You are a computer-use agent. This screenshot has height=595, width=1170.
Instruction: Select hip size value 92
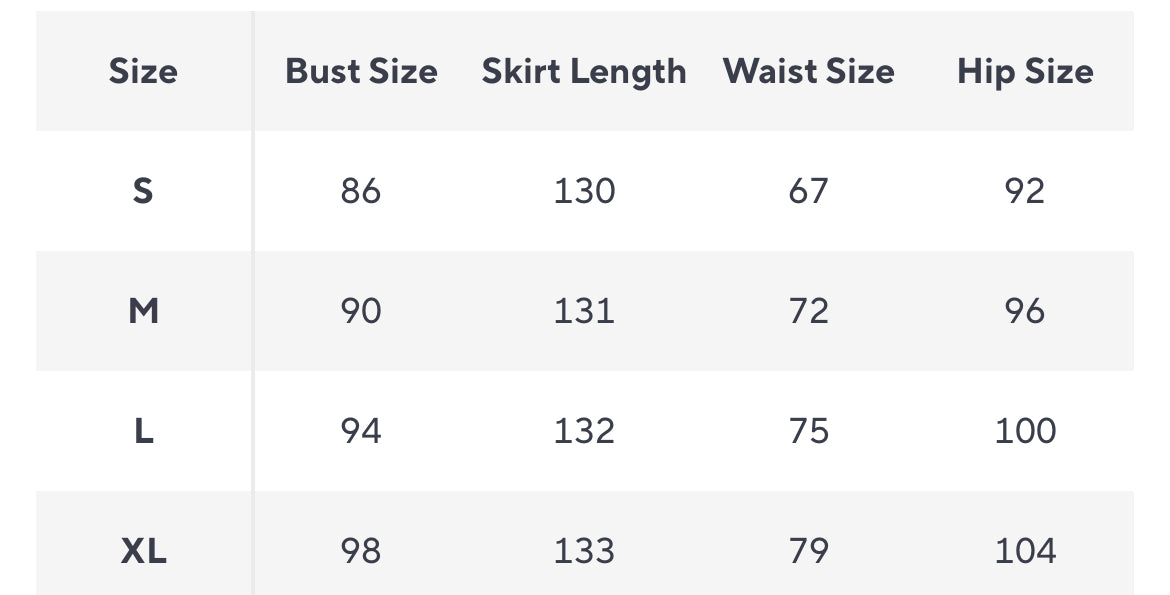1025,190
